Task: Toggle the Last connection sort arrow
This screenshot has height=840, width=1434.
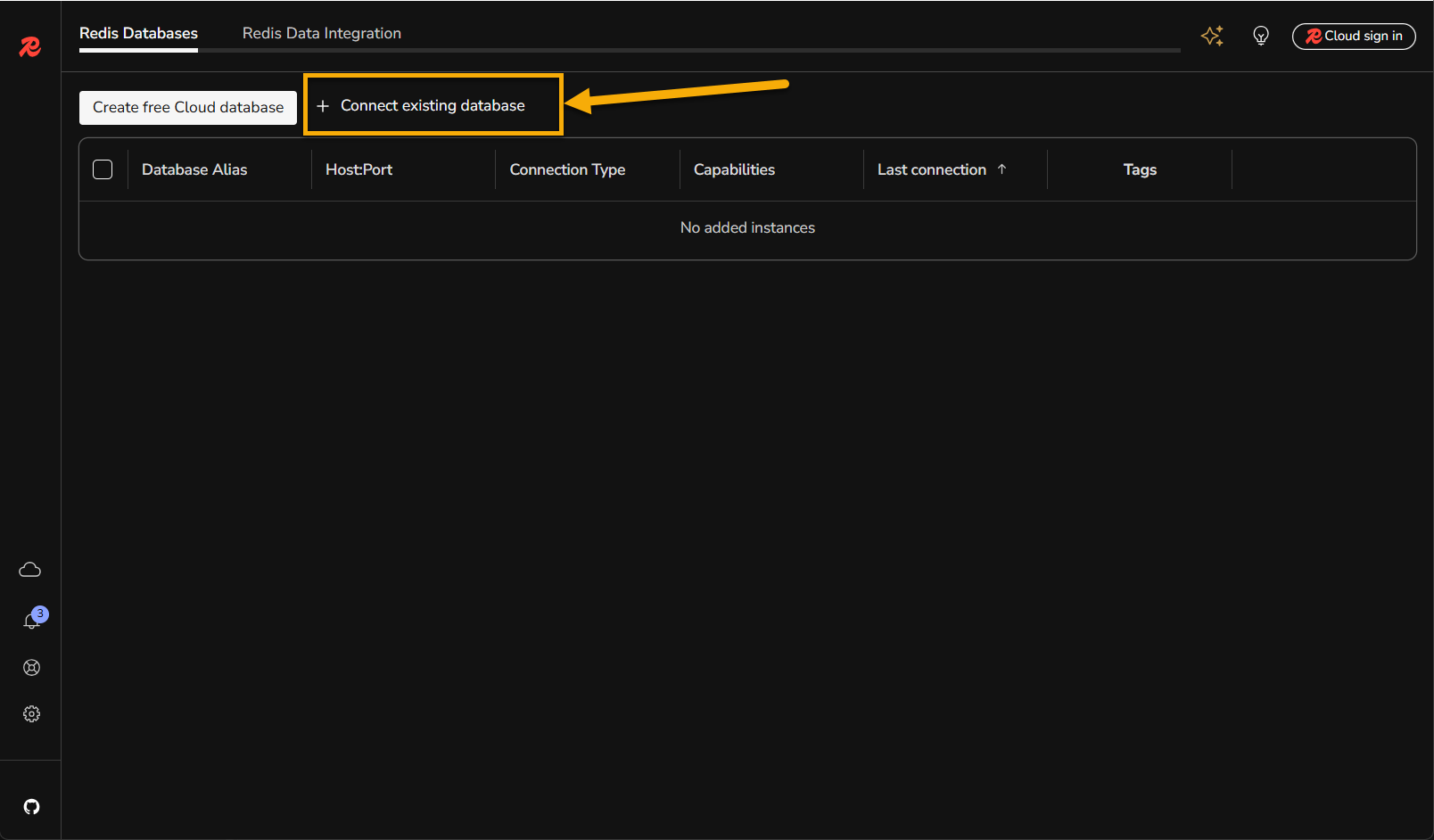Action: click(1001, 169)
